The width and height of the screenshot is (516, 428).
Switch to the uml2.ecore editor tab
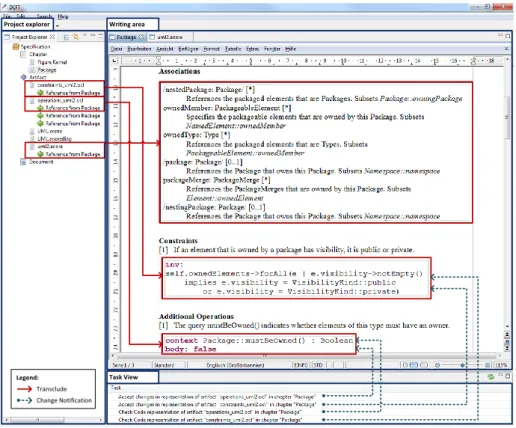click(169, 37)
